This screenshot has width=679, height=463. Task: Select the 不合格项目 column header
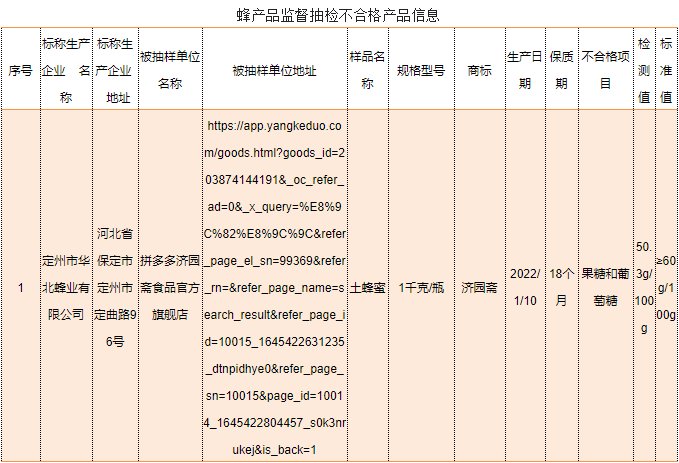pyautogui.click(x=605, y=71)
